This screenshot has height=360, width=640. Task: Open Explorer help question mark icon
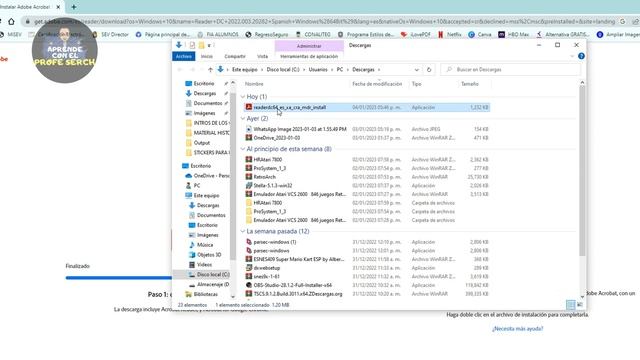click(x=581, y=56)
